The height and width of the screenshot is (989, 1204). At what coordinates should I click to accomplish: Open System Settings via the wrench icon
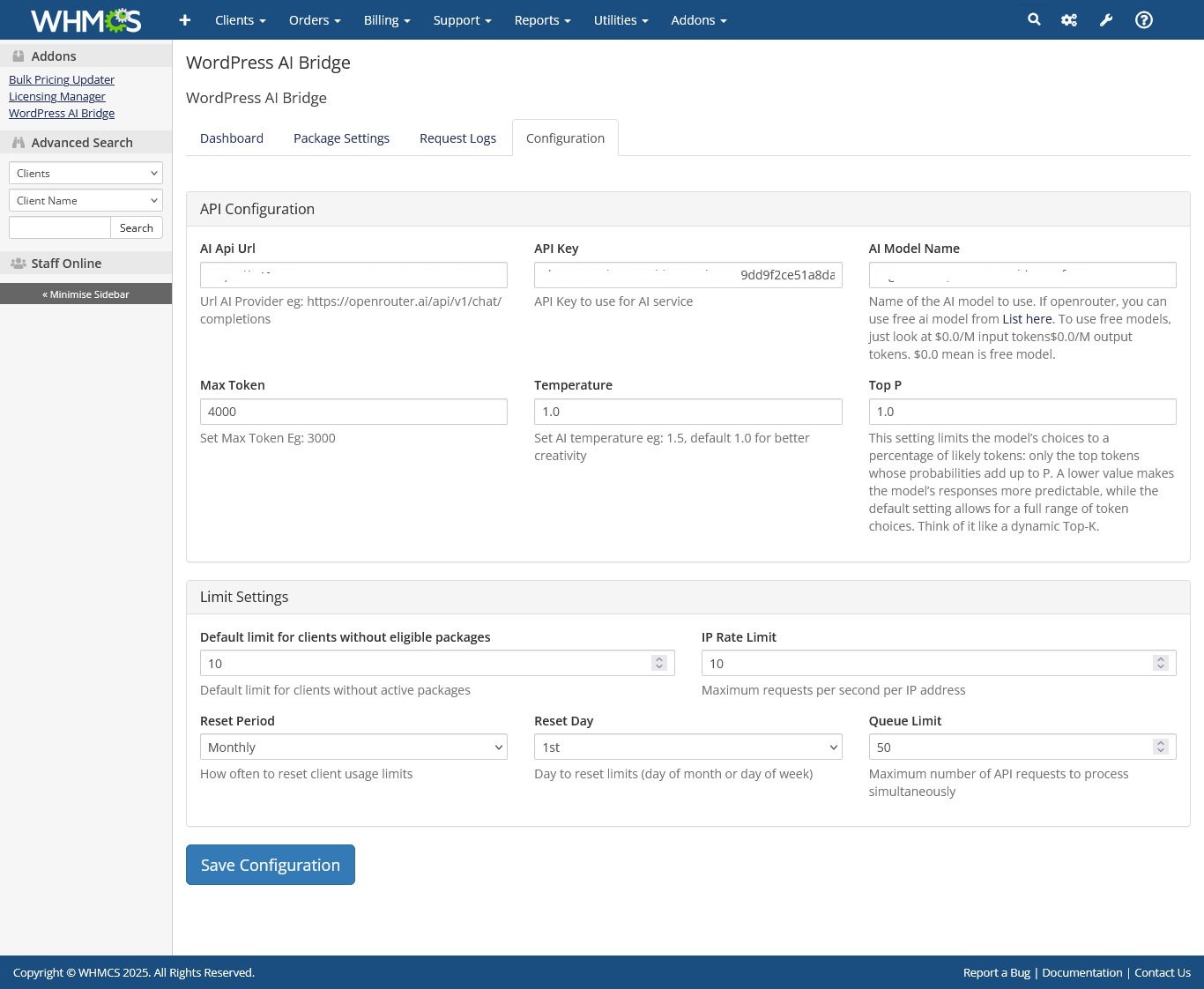1106,19
